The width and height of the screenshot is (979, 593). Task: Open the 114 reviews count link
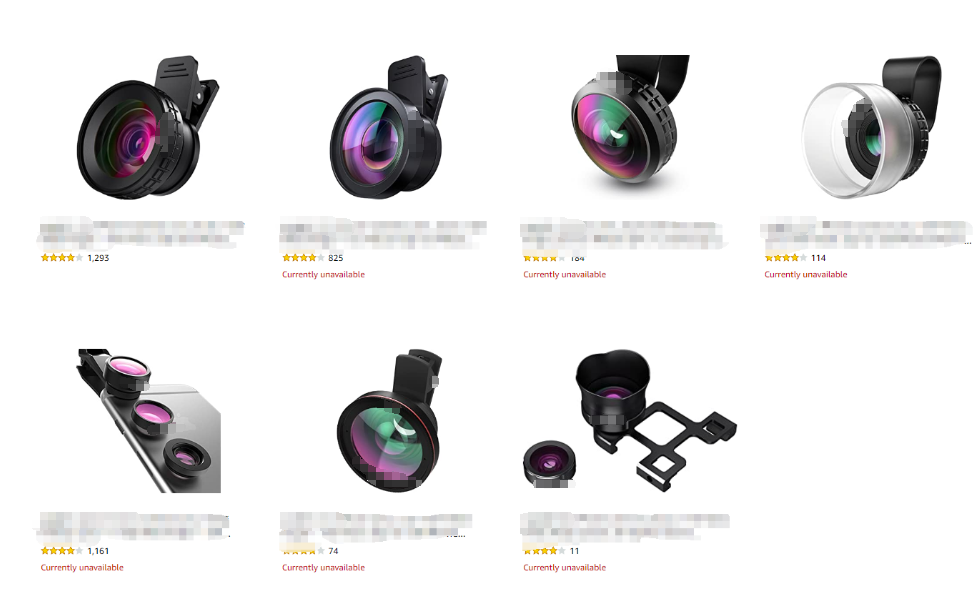pos(818,258)
